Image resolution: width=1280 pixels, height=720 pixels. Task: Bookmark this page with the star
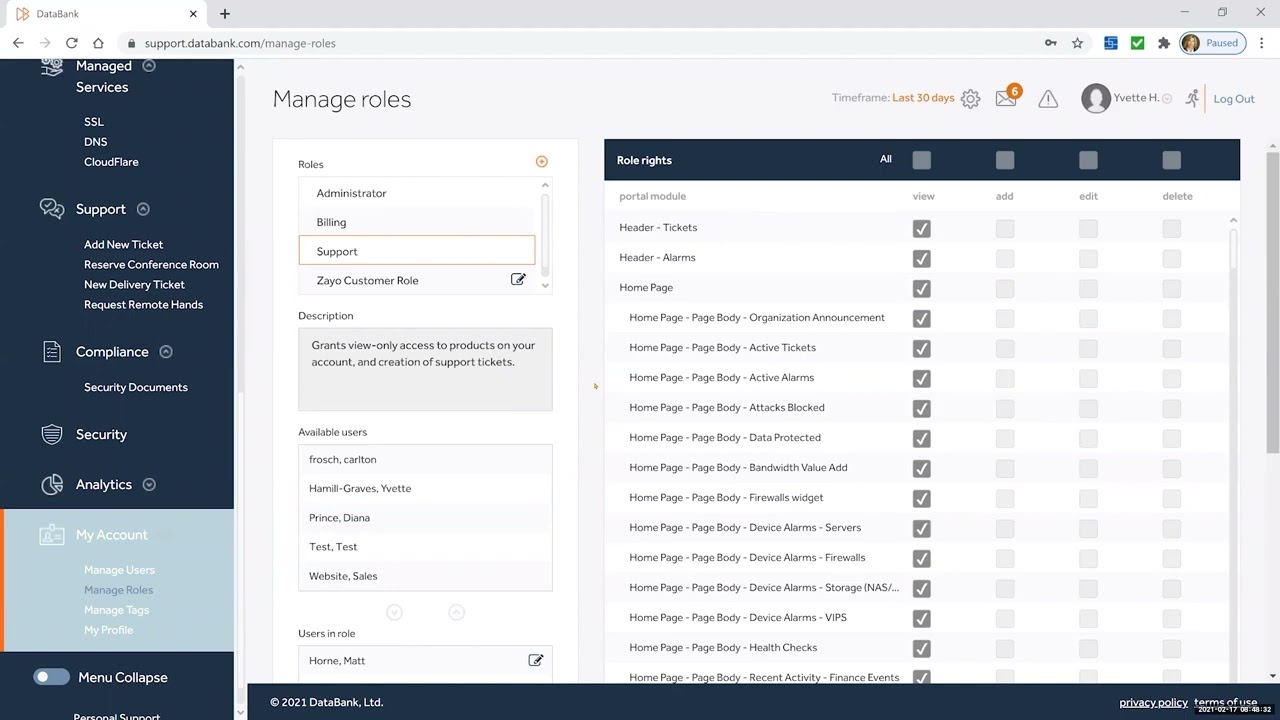coord(1077,43)
